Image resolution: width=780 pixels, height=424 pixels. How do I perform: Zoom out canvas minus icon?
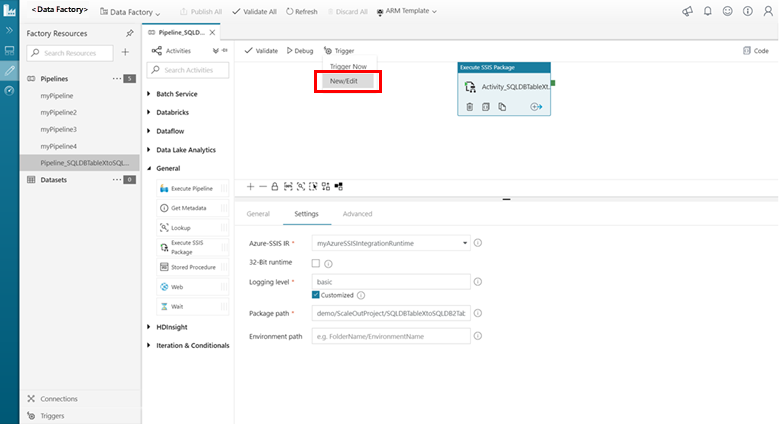pos(263,187)
